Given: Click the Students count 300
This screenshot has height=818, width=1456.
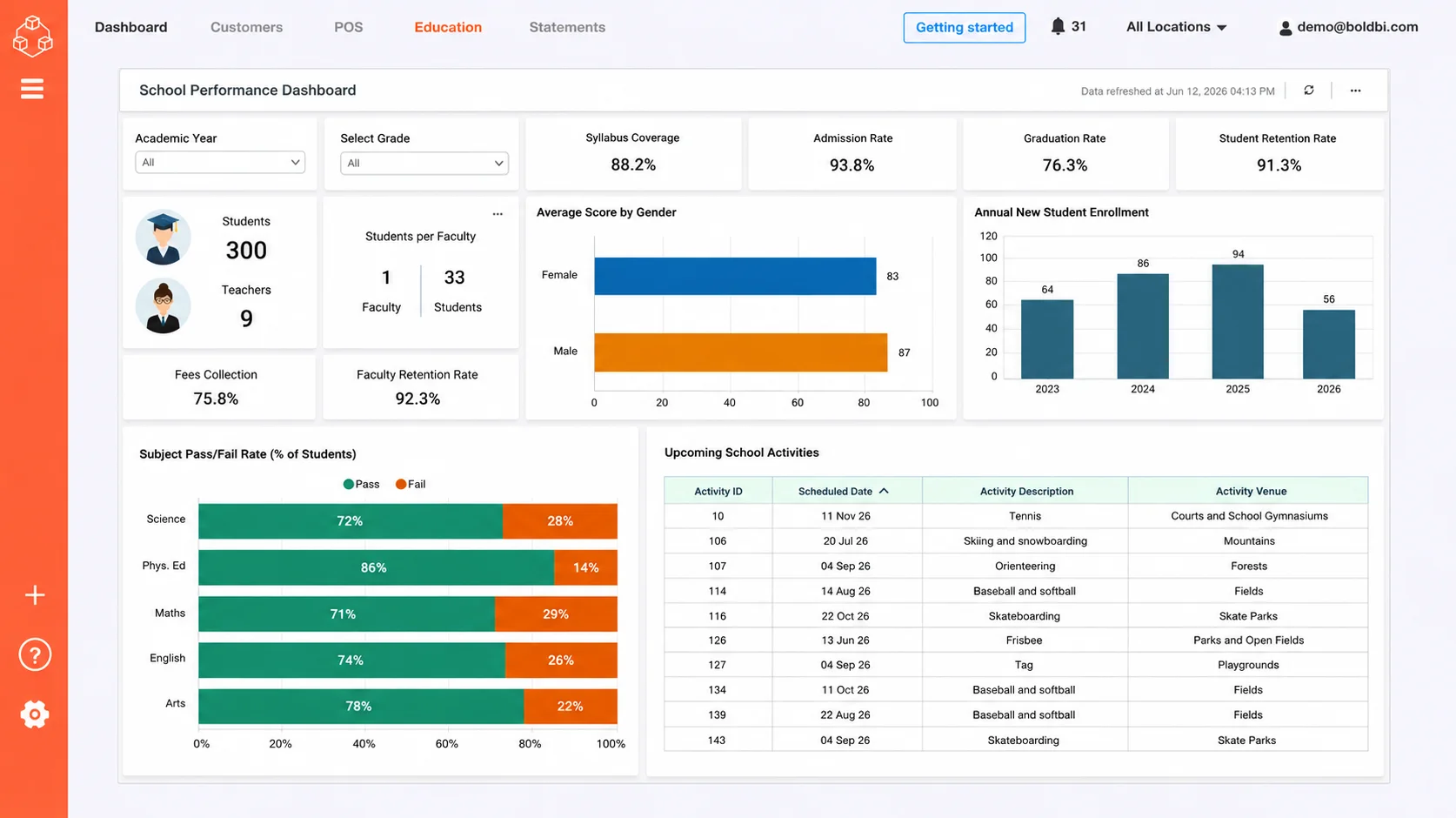Looking at the screenshot, I should click(x=246, y=251).
